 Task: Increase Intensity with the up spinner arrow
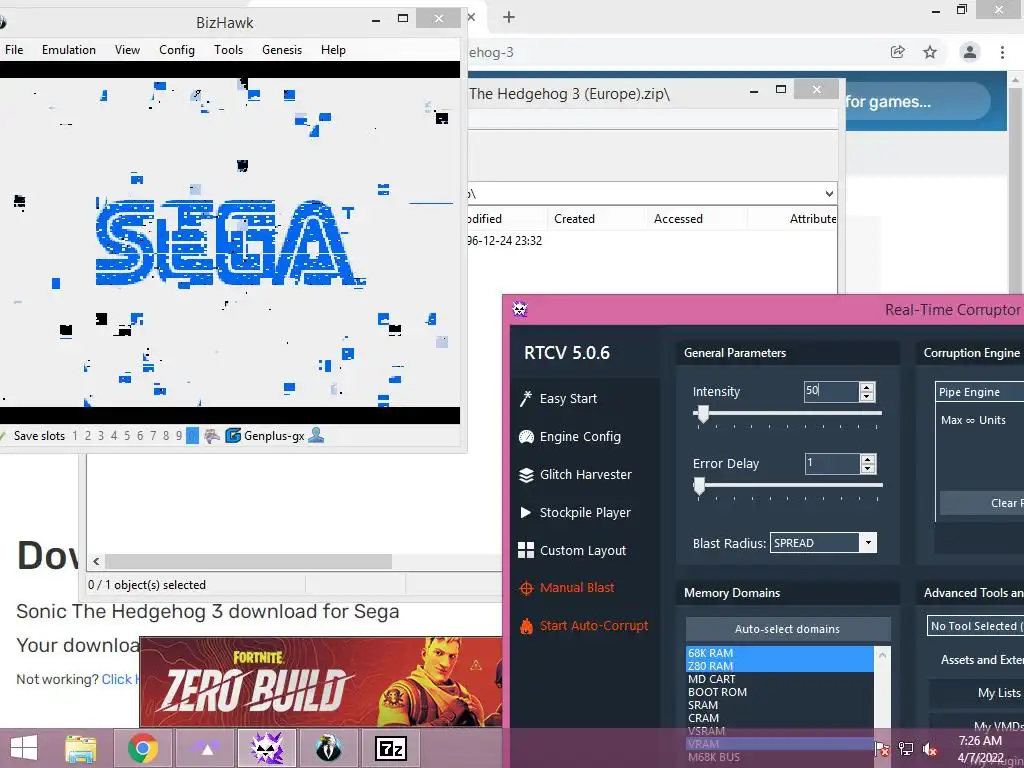pos(867,387)
